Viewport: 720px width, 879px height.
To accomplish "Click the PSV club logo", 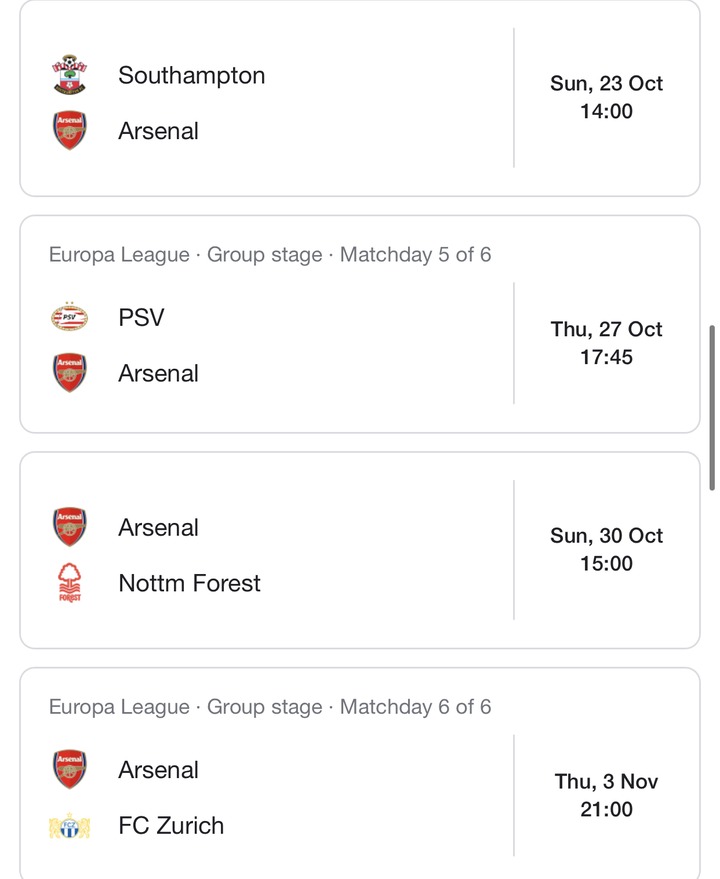I will 70,317.
